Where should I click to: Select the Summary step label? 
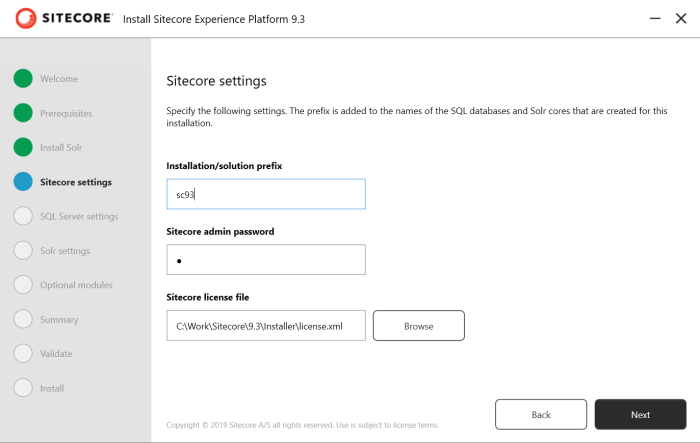coord(59,320)
